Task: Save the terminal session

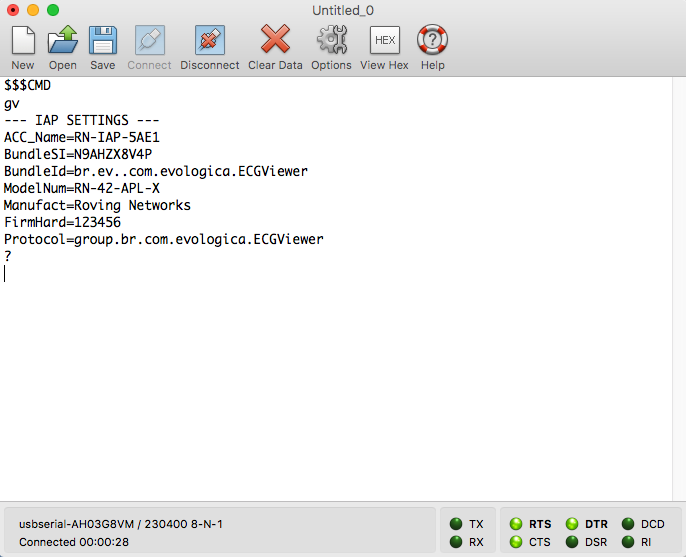Action: point(102,41)
